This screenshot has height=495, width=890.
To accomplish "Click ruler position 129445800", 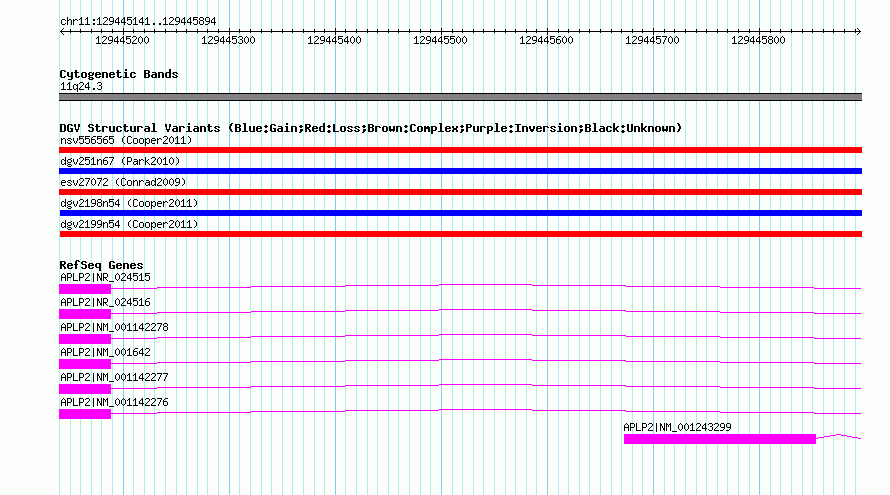I will point(758,40).
